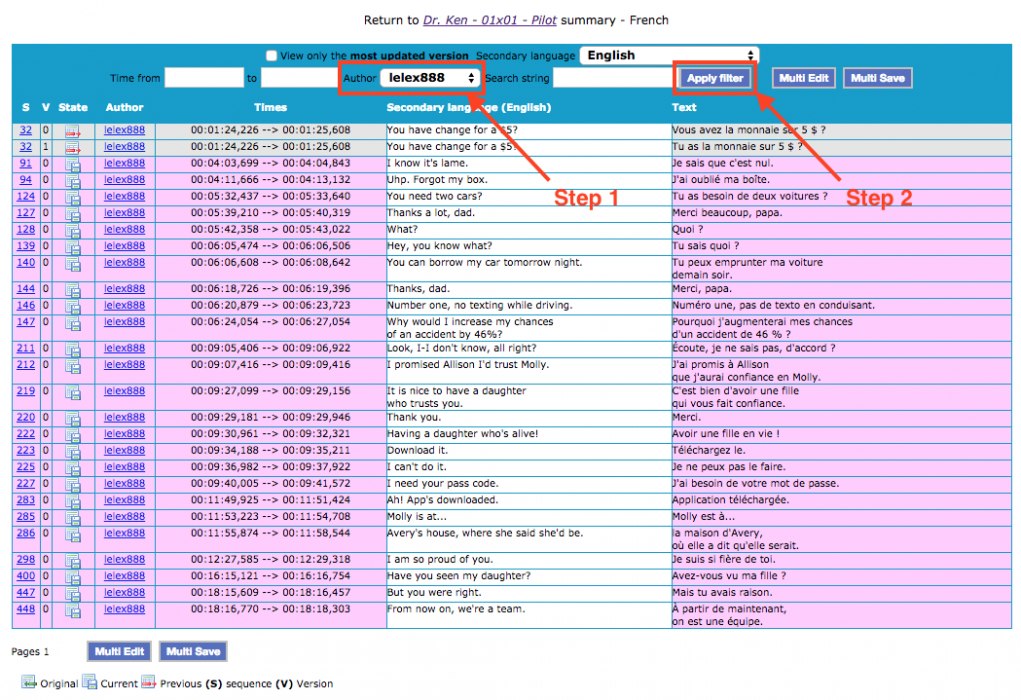Click the state icon for sequence 91
This screenshot has width=1021, height=700.
(73, 163)
